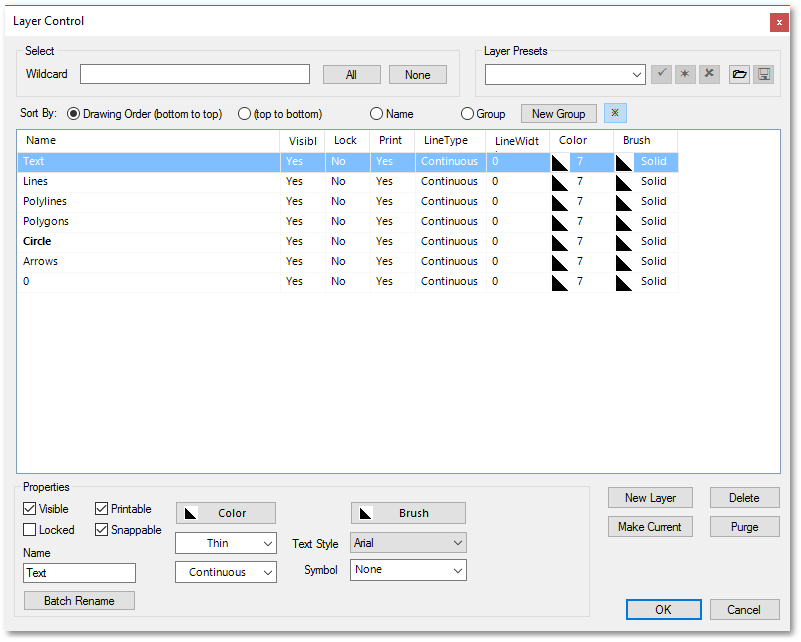801x642 pixels.
Task: Select the Lines layer row
Action: click(348, 182)
